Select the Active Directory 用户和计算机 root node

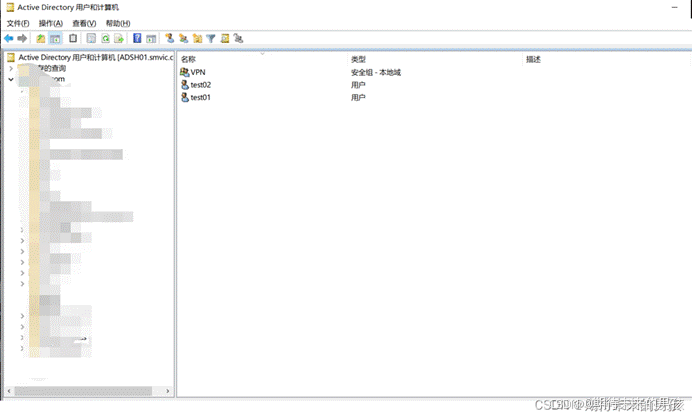(96, 57)
